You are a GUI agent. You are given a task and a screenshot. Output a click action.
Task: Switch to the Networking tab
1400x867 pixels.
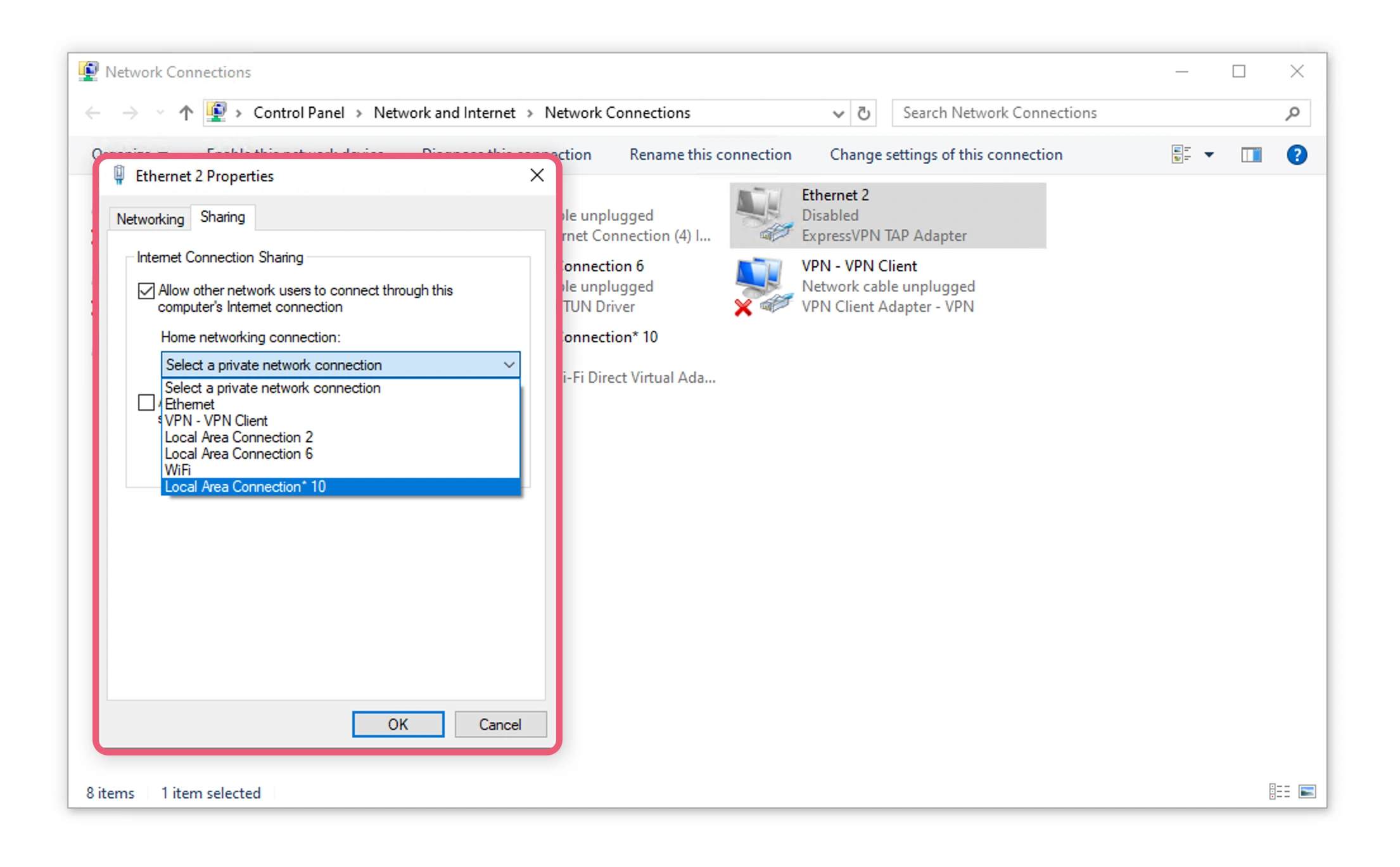pyautogui.click(x=150, y=219)
